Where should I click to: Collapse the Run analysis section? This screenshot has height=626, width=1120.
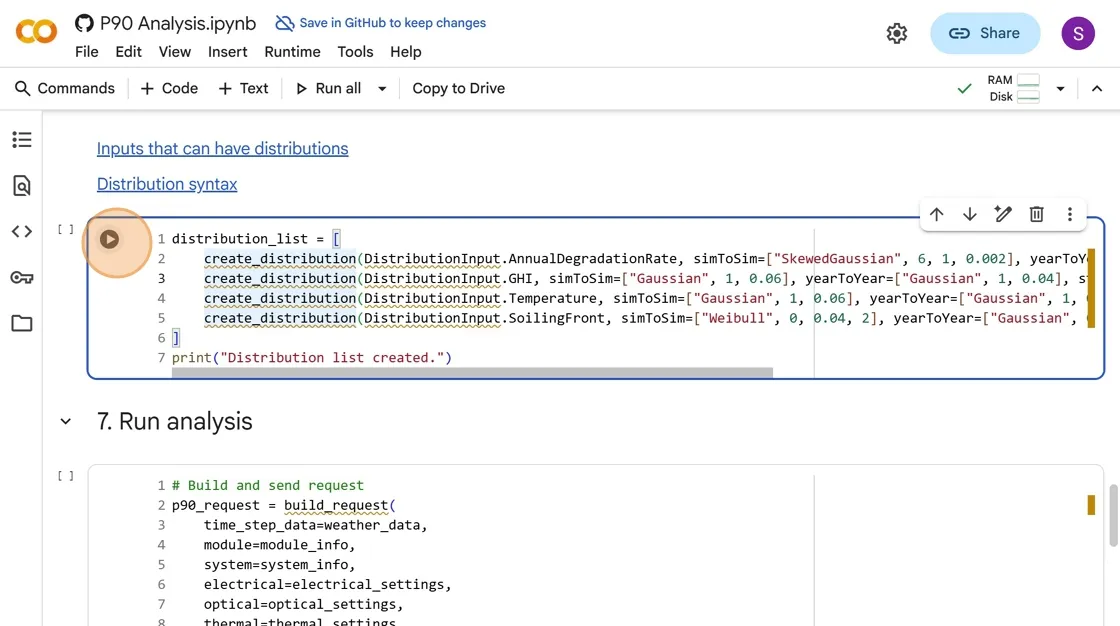(x=66, y=422)
